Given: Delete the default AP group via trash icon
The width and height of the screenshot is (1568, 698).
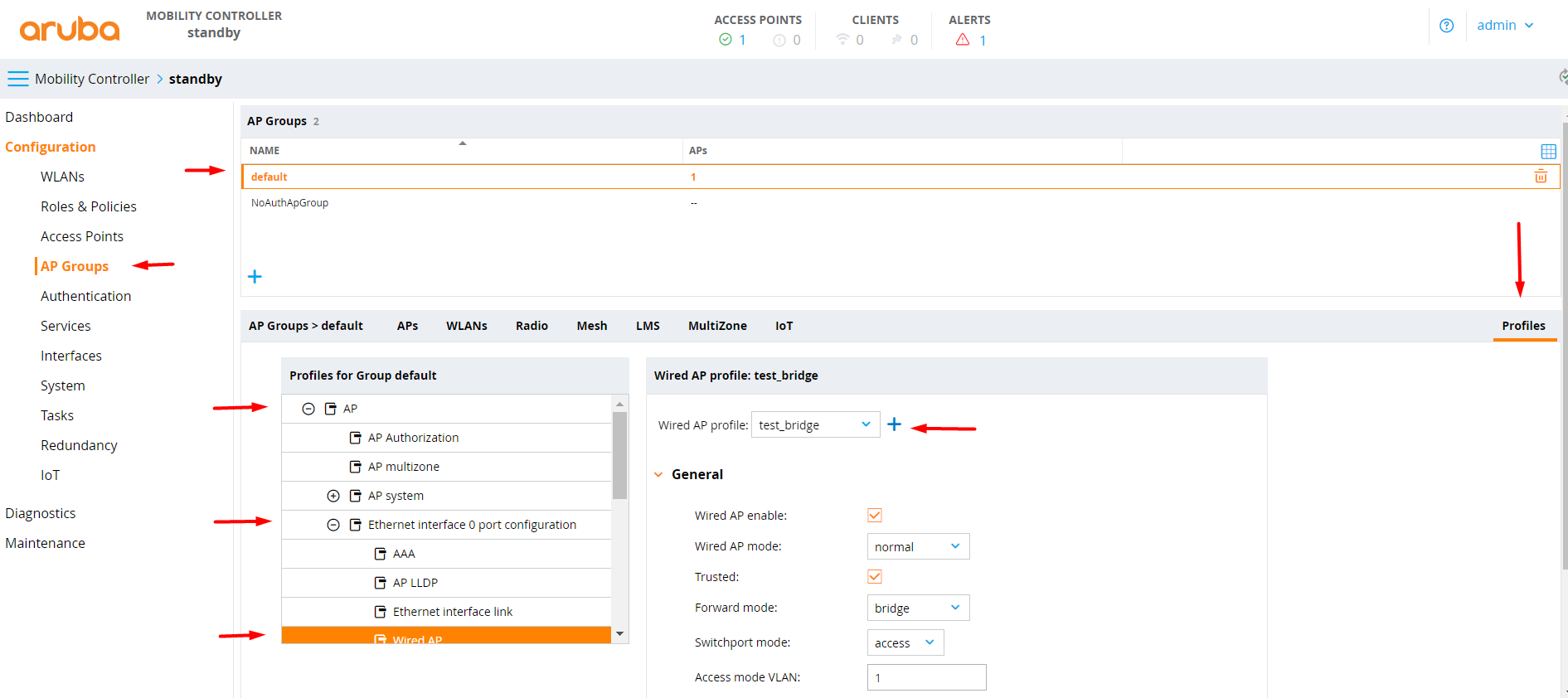Looking at the screenshot, I should point(1541,177).
